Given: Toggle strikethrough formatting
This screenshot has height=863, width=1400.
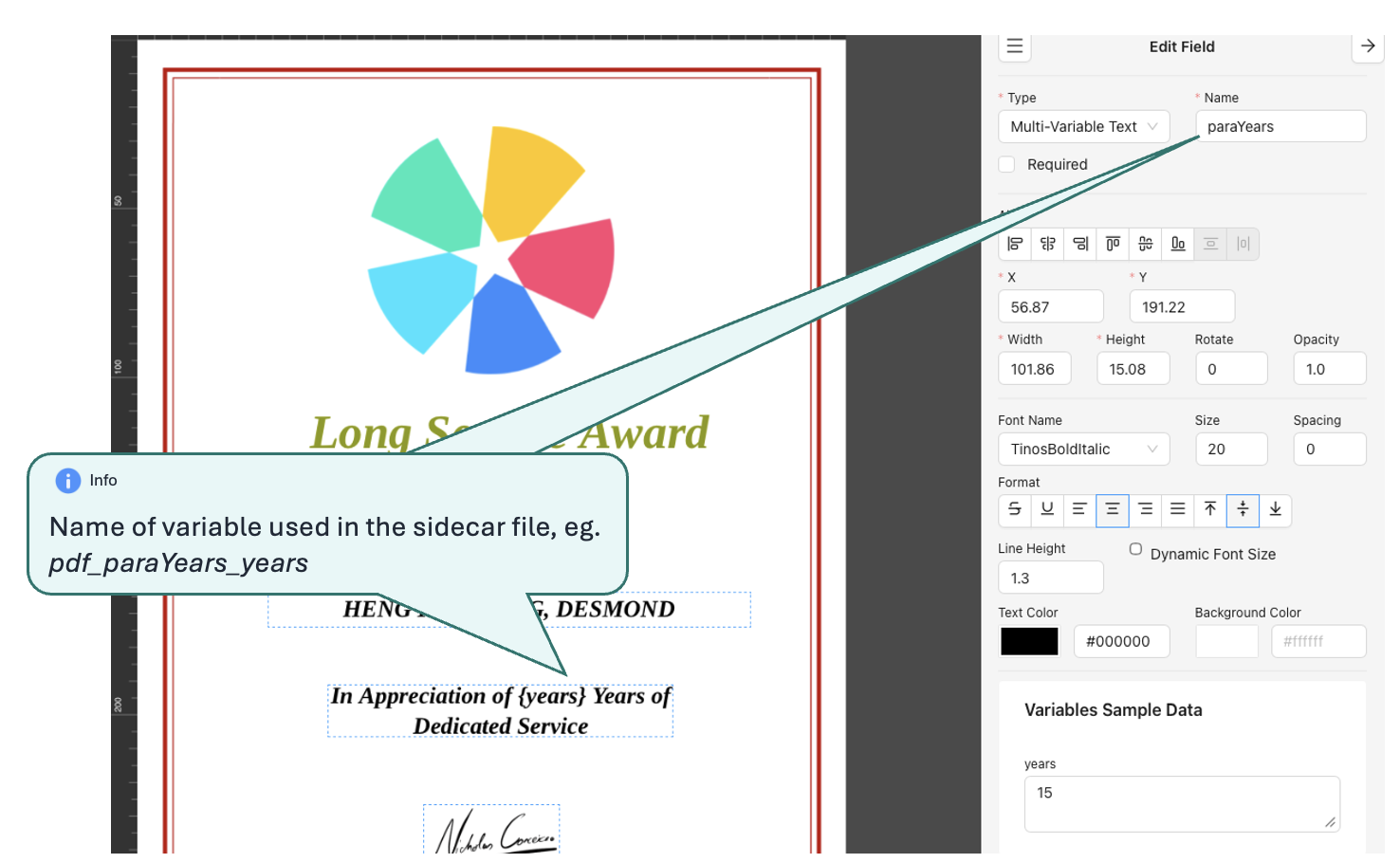Looking at the screenshot, I should tap(1015, 509).
